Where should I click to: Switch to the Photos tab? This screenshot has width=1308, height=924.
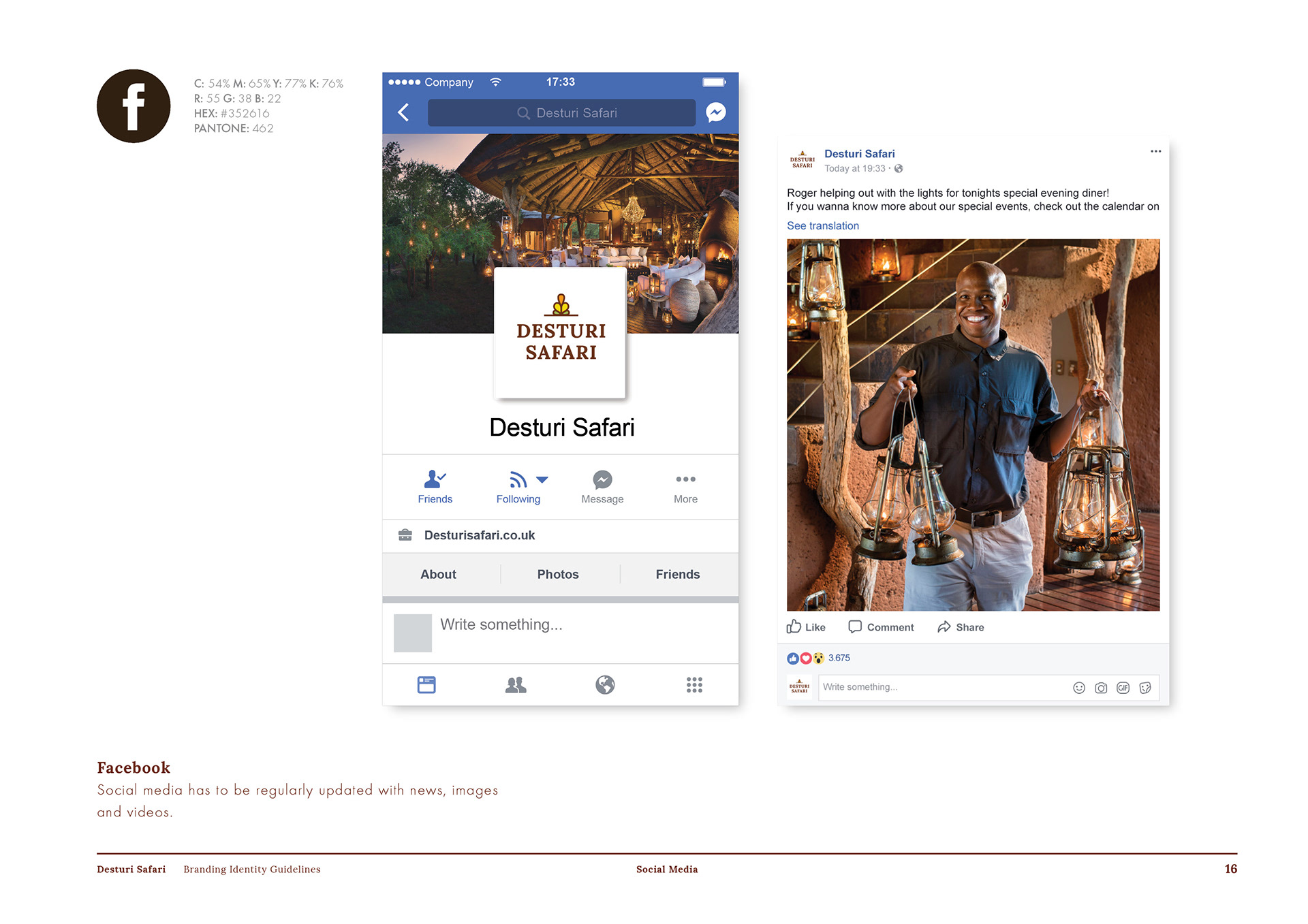click(x=558, y=574)
